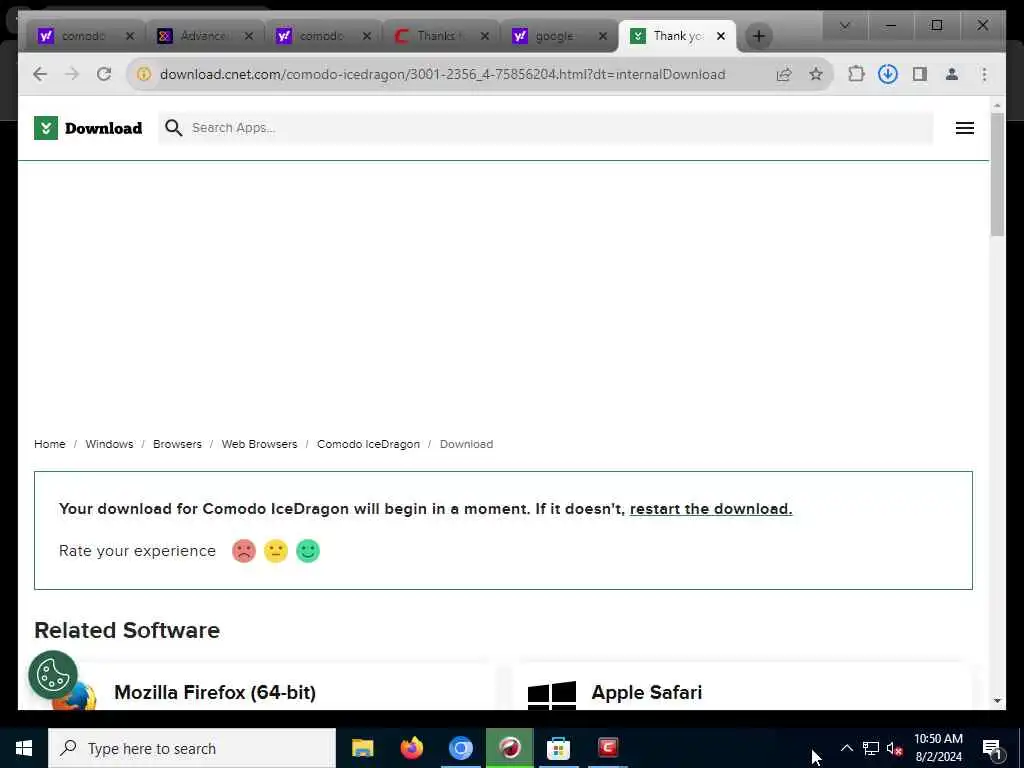Image resolution: width=1024 pixels, height=768 pixels.
Task: Switch to the first comodo Yahoo tab
Action: (x=83, y=36)
